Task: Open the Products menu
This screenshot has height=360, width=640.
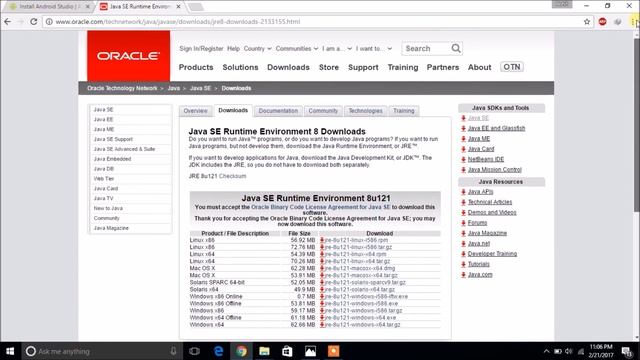Action: (196, 67)
